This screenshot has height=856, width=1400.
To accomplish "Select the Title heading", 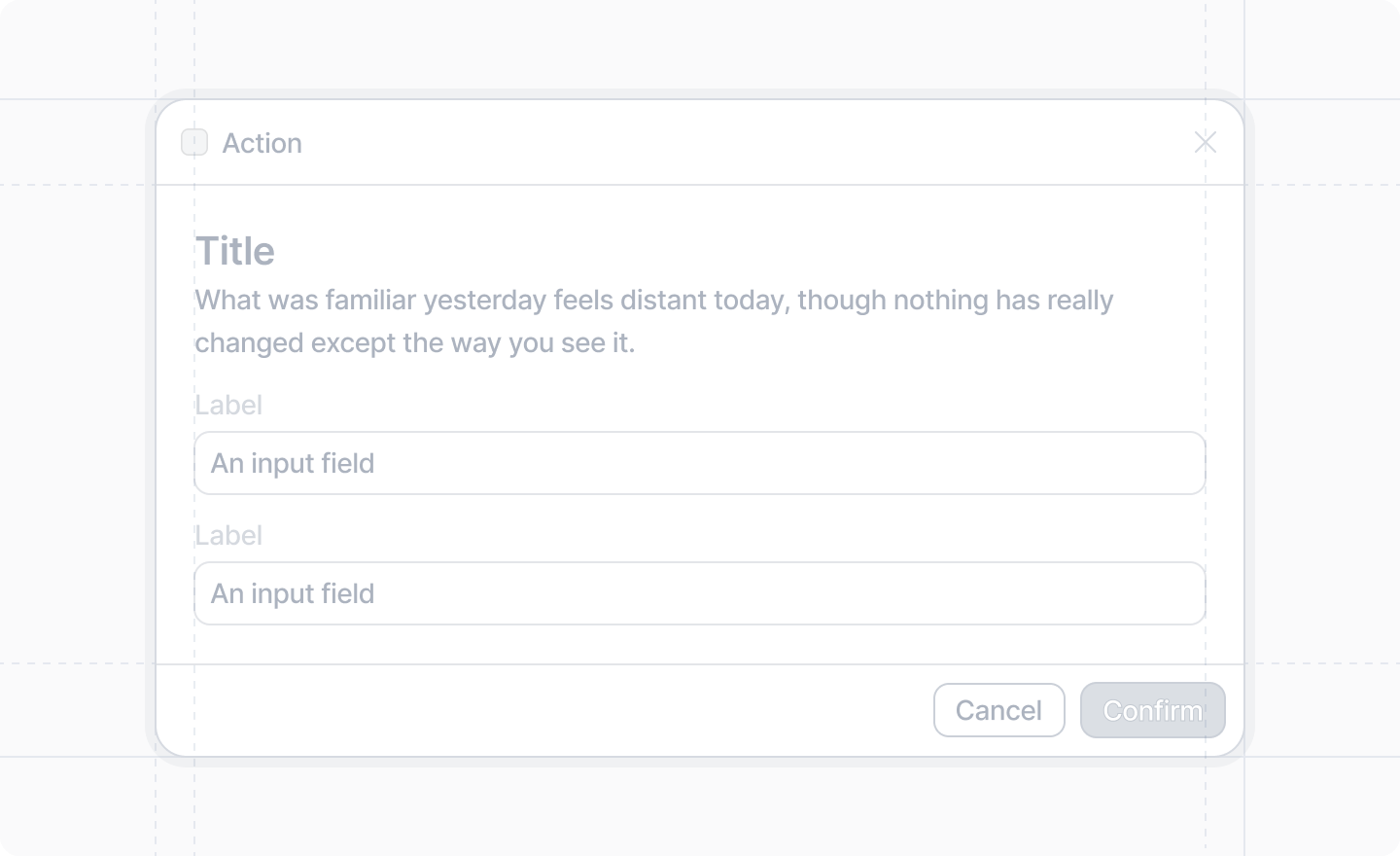I will (235, 251).
